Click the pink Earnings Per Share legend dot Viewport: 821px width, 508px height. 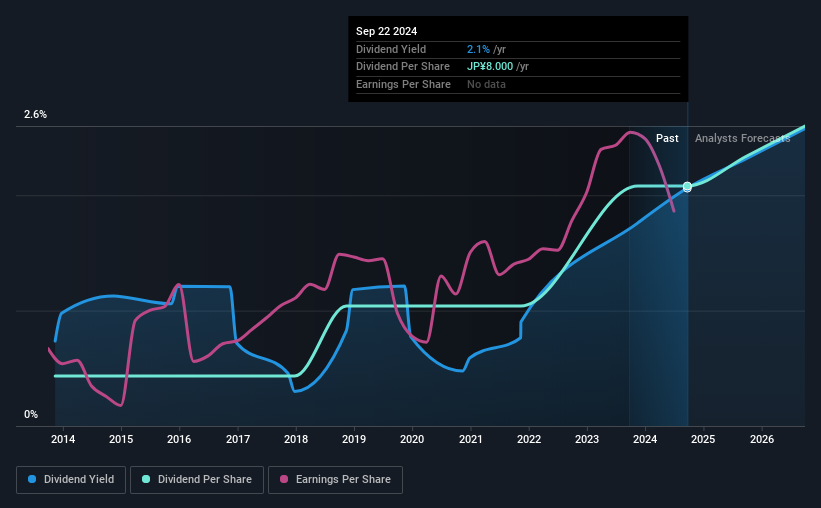click(284, 479)
